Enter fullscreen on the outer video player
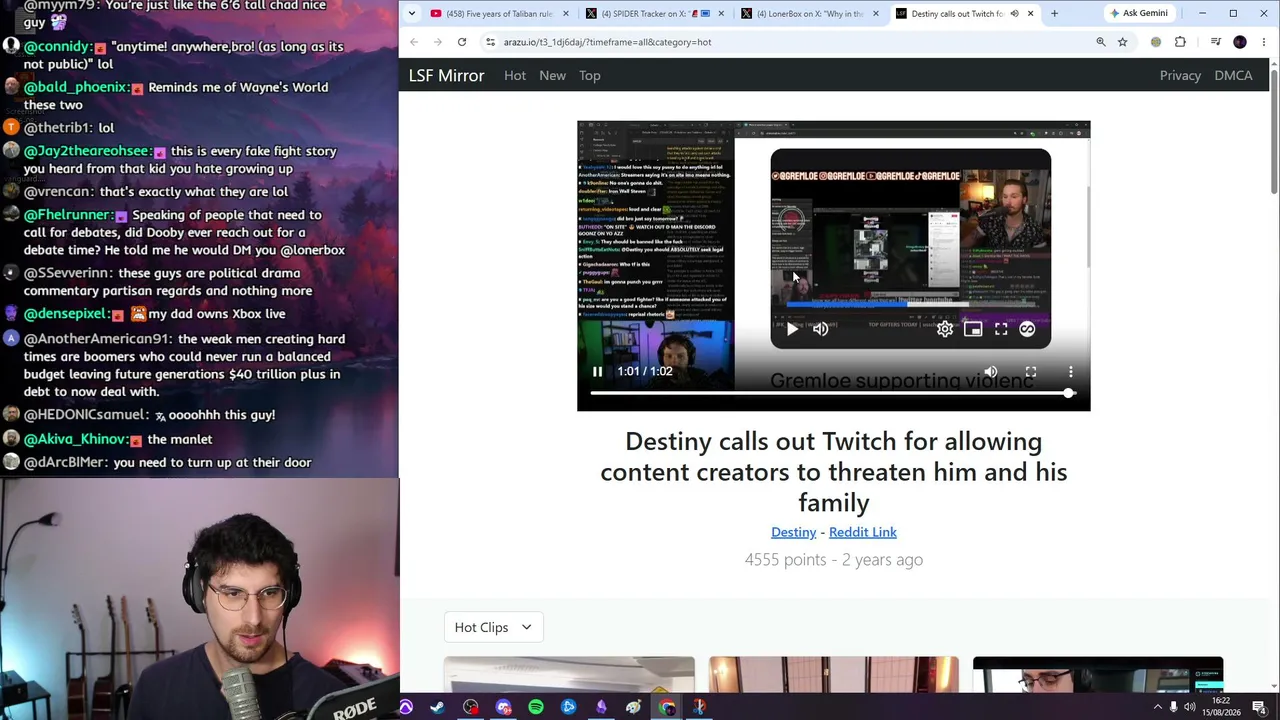Viewport: 1280px width, 720px height. [1031, 372]
